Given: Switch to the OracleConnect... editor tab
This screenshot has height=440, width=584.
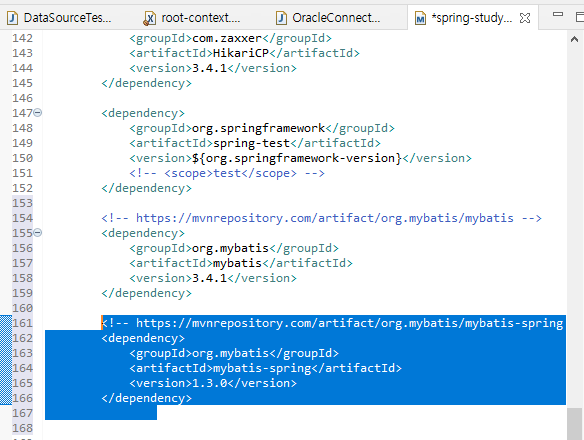Looking at the screenshot, I should tap(328, 18).
